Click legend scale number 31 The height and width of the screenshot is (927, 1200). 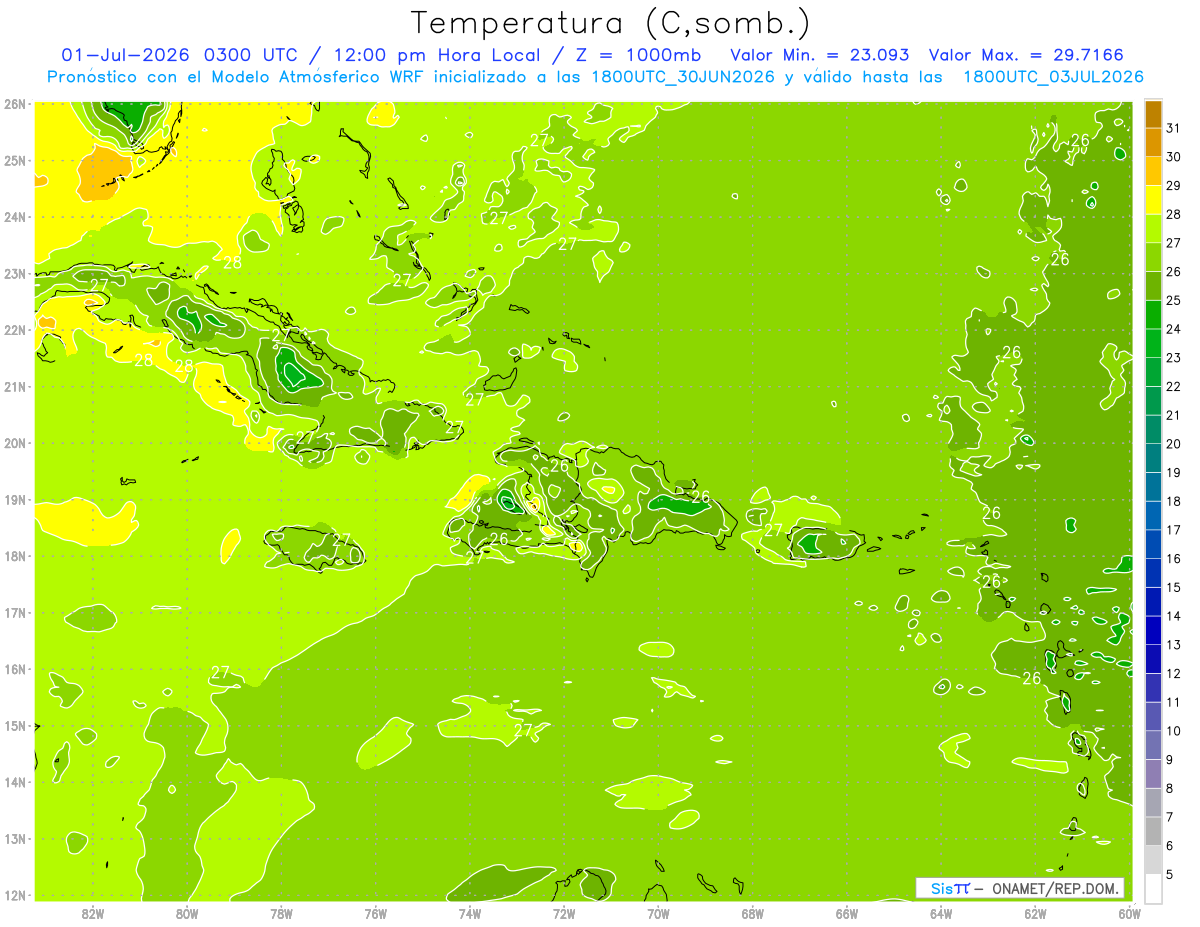coord(1174,128)
